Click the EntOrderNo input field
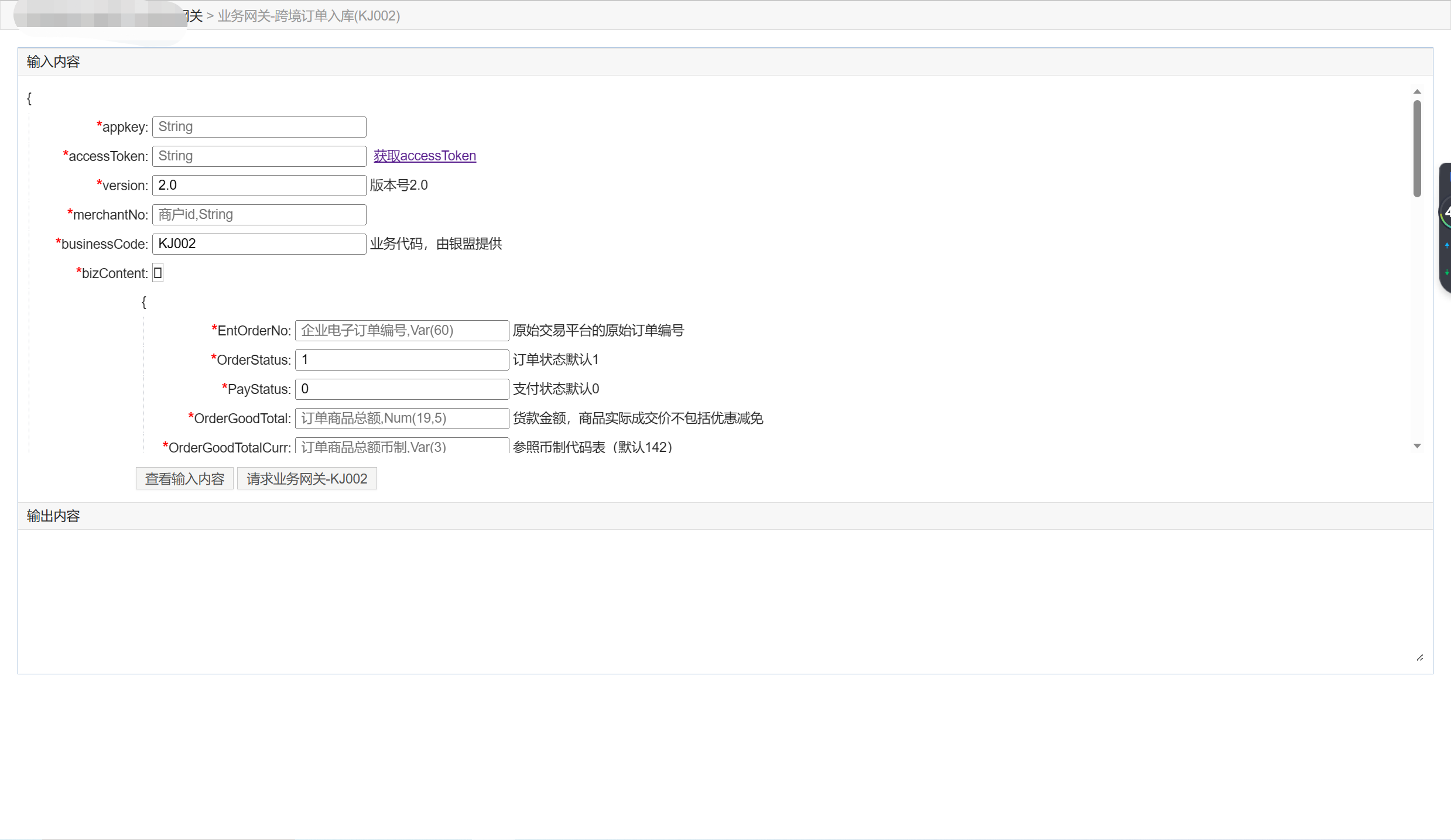 tap(402, 331)
